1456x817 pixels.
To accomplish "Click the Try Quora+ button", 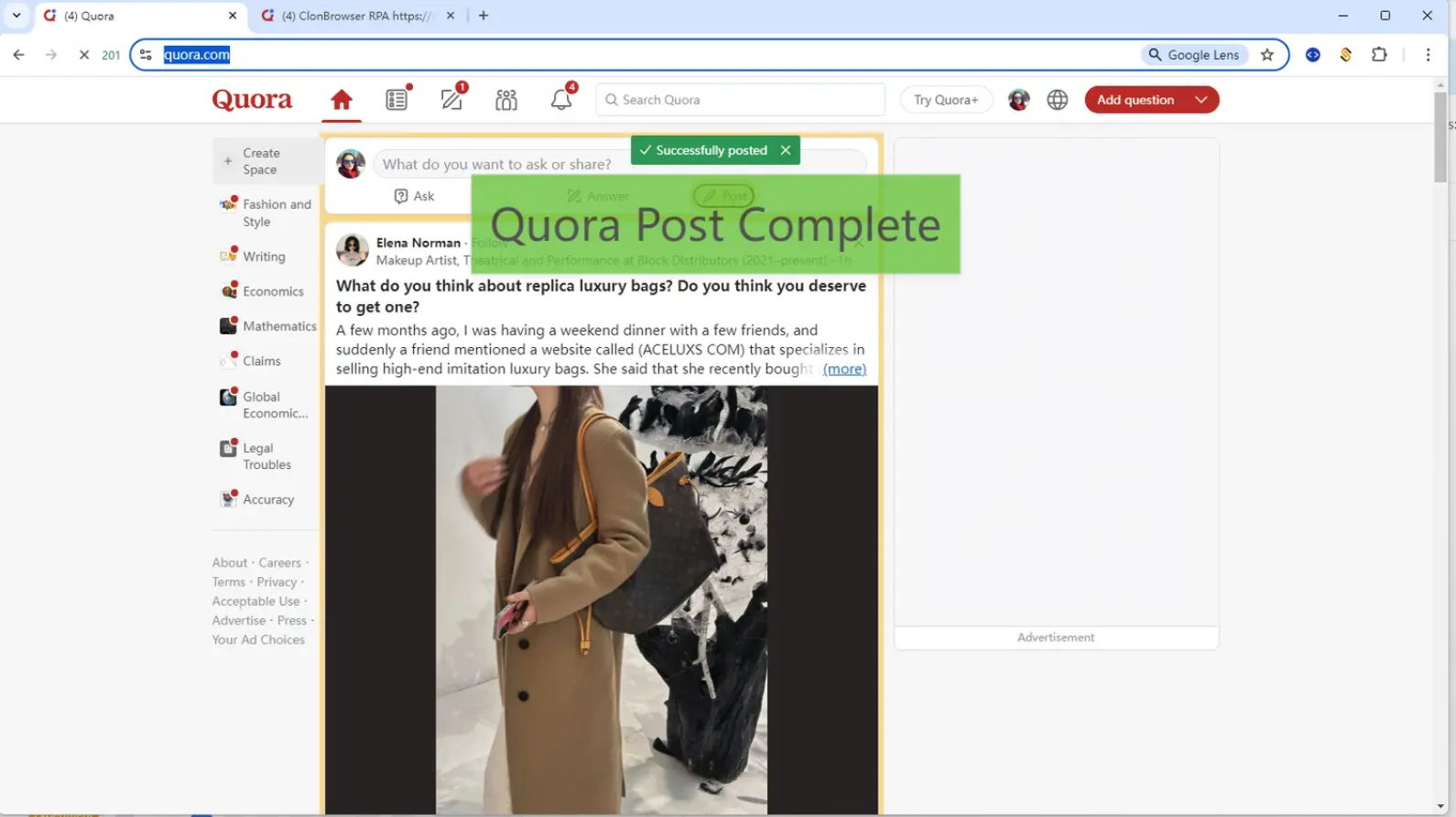I will point(946,100).
